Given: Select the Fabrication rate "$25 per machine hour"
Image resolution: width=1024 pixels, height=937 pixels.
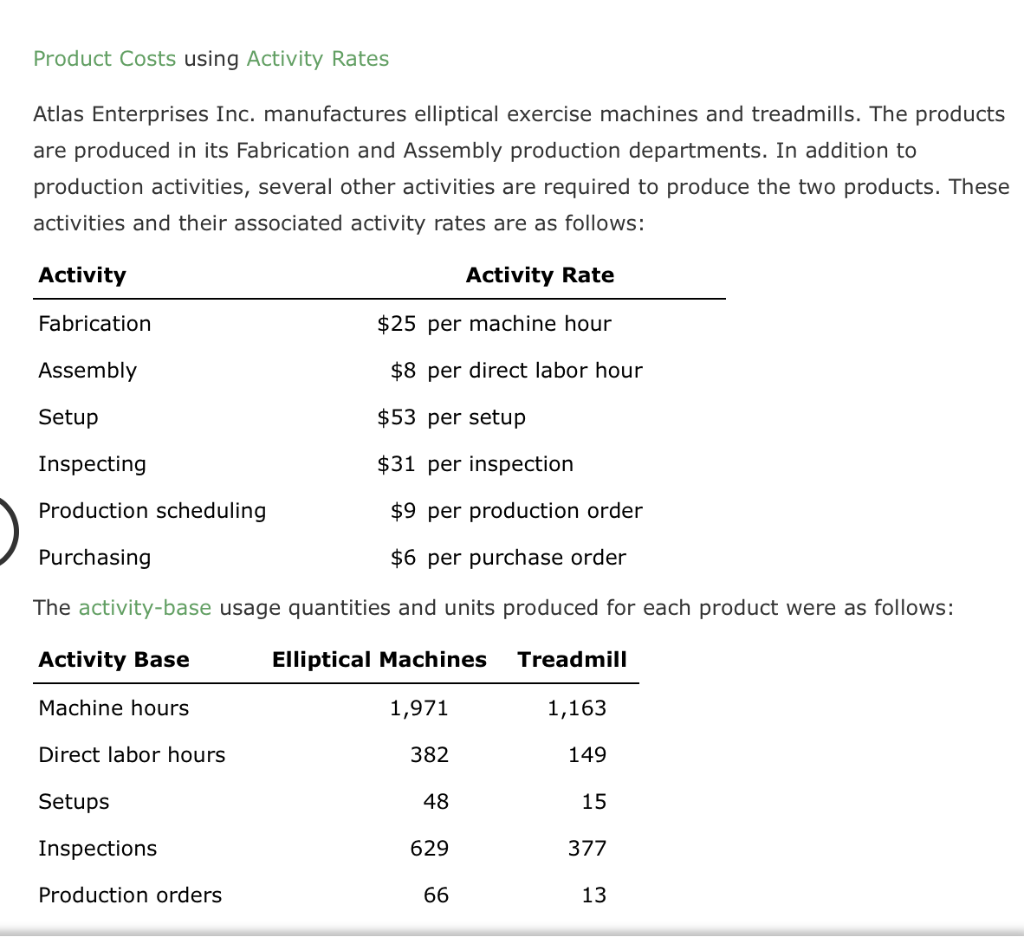Looking at the screenshot, I should pyautogui.click(x=493, y=324).
